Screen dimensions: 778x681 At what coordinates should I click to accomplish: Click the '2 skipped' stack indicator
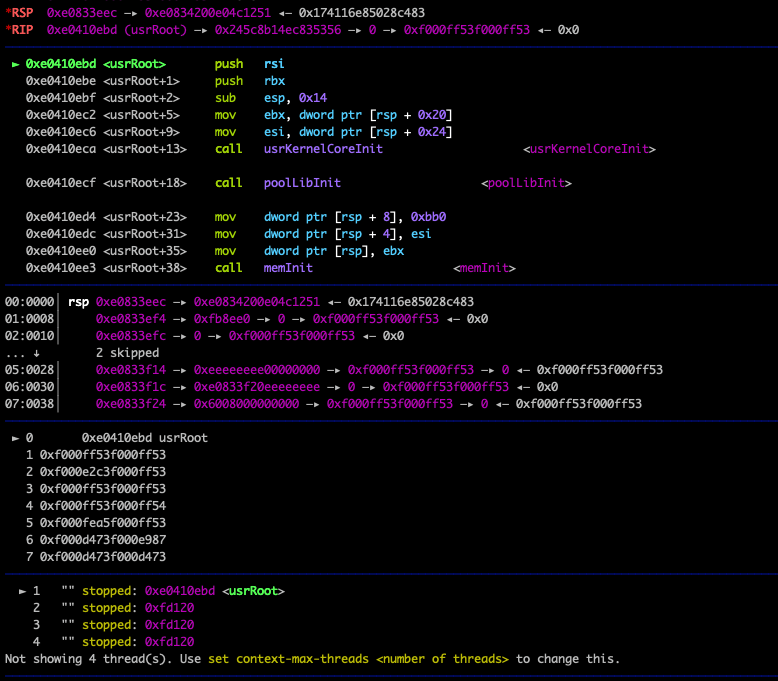click(127, 353)
